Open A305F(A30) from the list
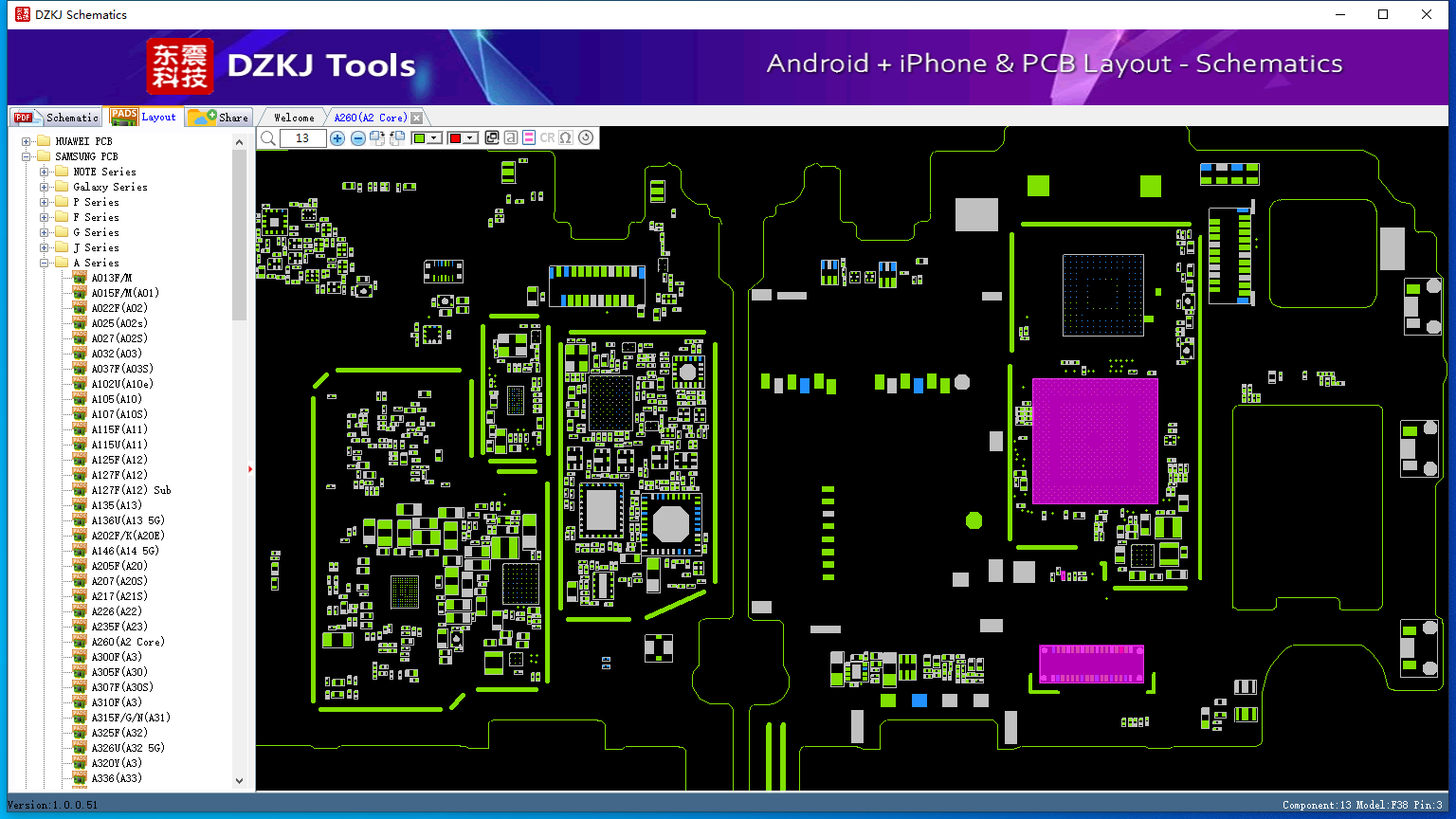The image size is (1456, 819). pos(119,672)
